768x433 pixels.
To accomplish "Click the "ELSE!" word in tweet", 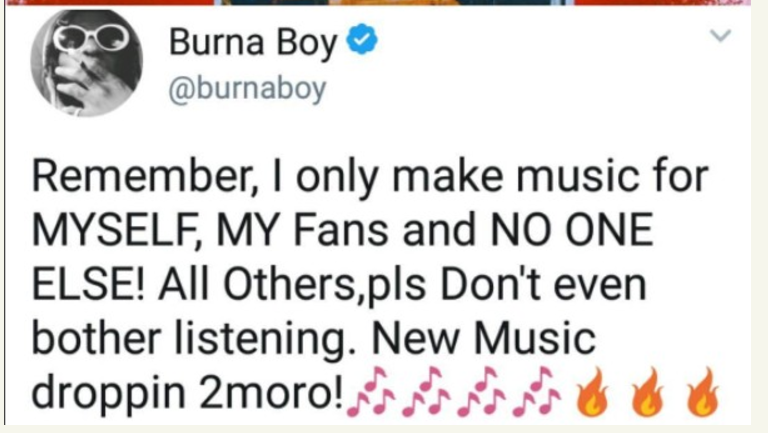I will 89,285.
